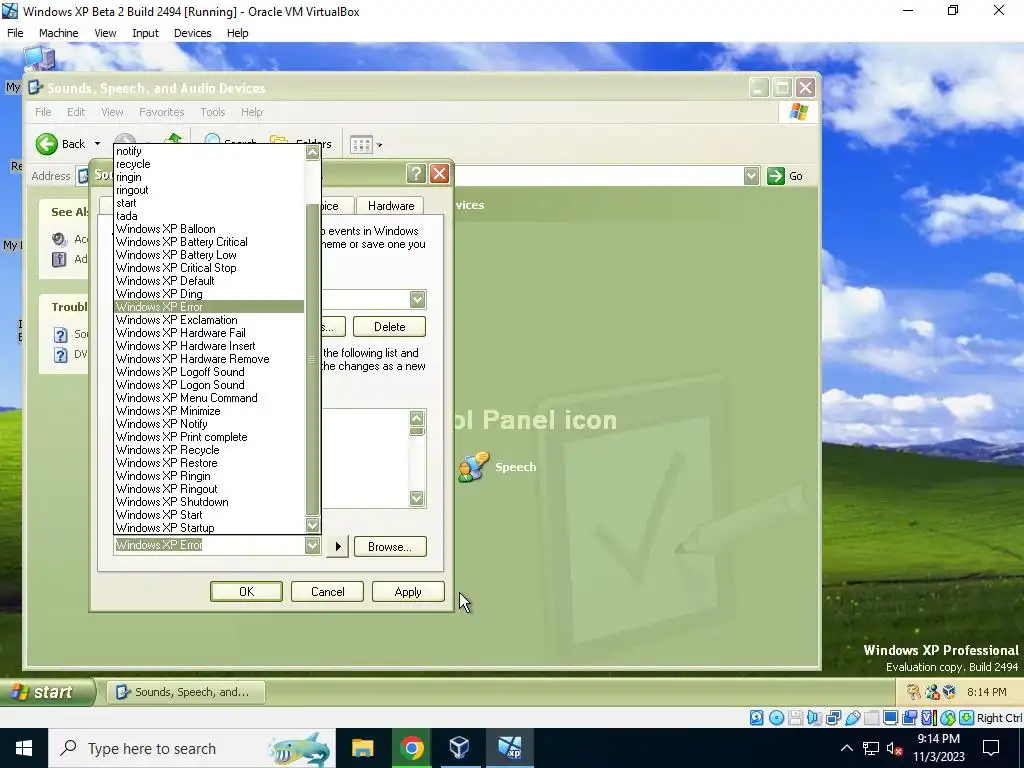Click the XP VM taskbar icon
Screen dimensions: 1024x768
pyautogui.click(x=509, y=748)
